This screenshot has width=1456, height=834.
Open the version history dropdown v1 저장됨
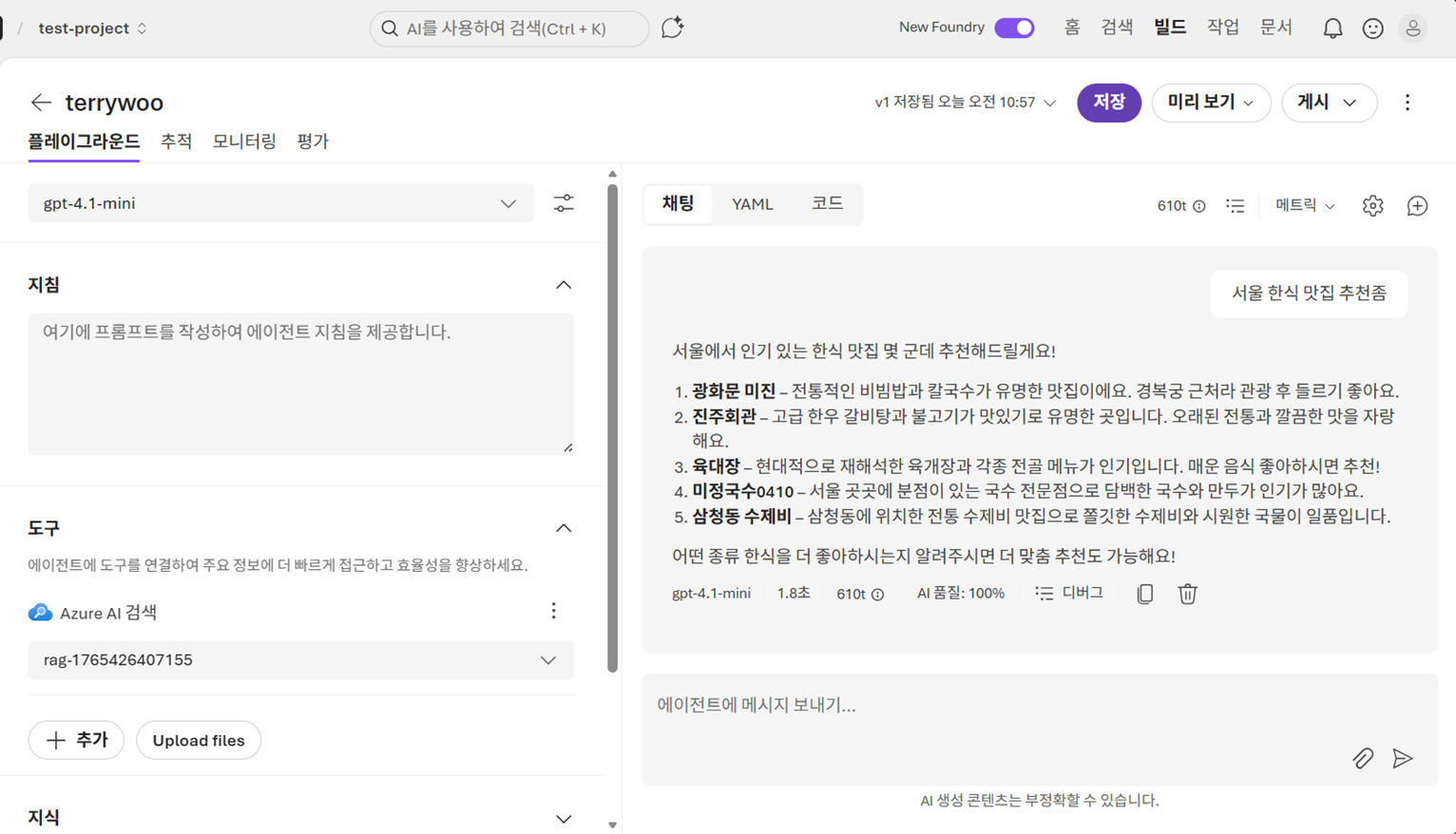pyautogui.click(x=966, y=103)
